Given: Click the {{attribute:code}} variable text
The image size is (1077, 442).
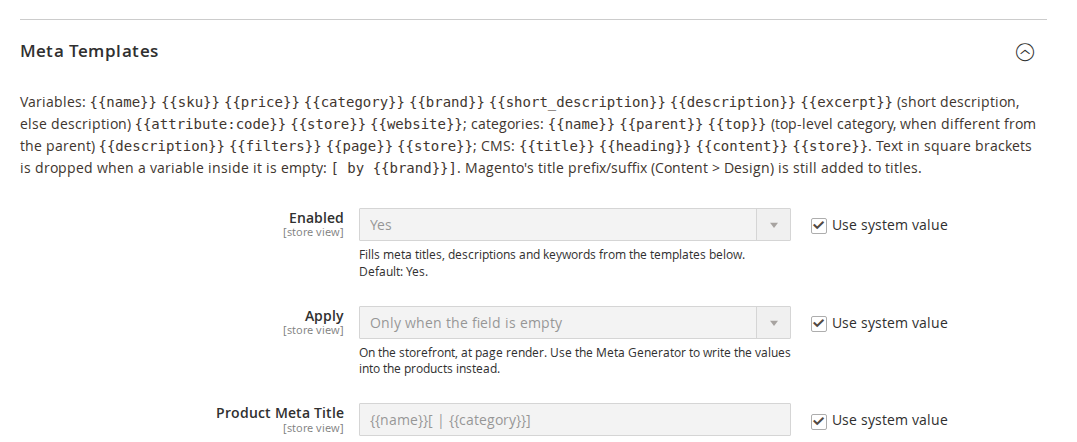Looking at the screenshot, I should click(x=210, y=124).
